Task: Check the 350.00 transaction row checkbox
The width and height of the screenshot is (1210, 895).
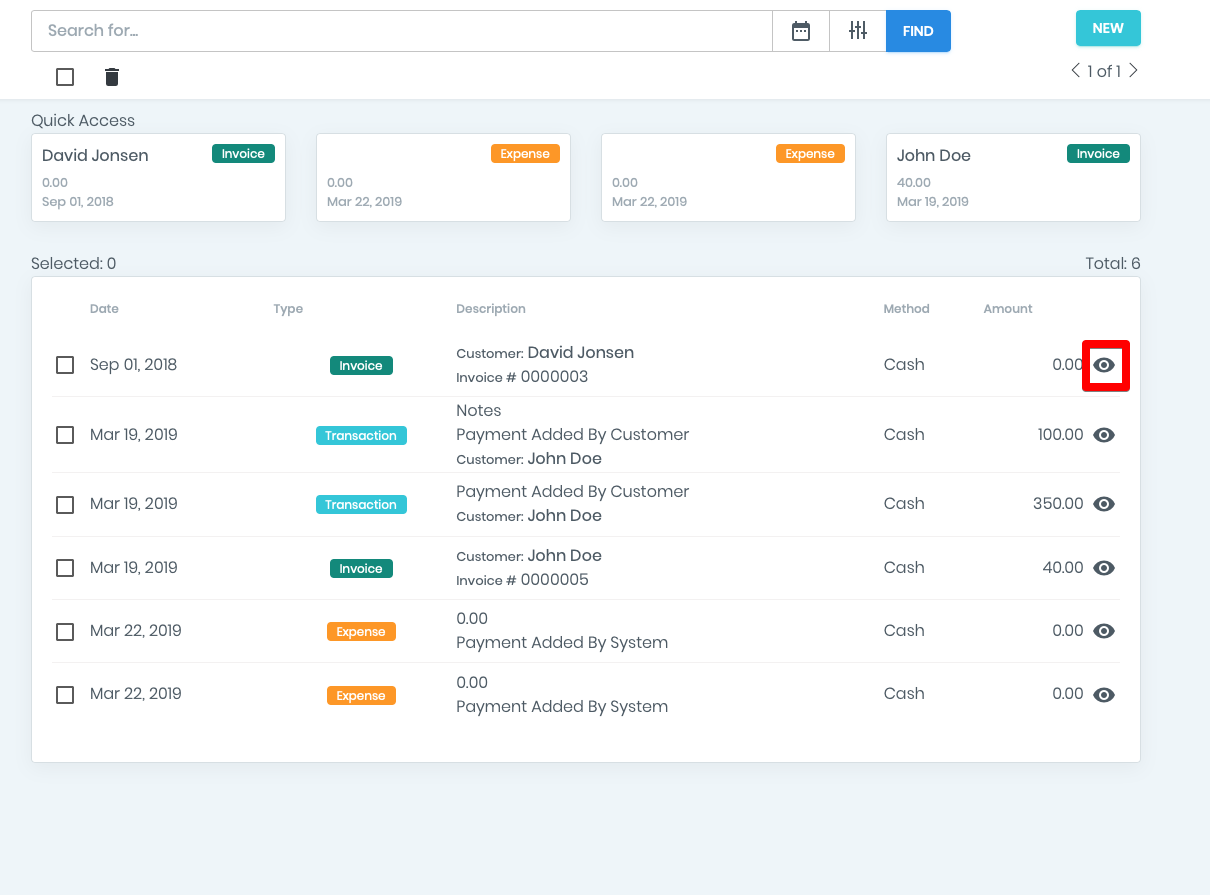Action: pos(65,504)
